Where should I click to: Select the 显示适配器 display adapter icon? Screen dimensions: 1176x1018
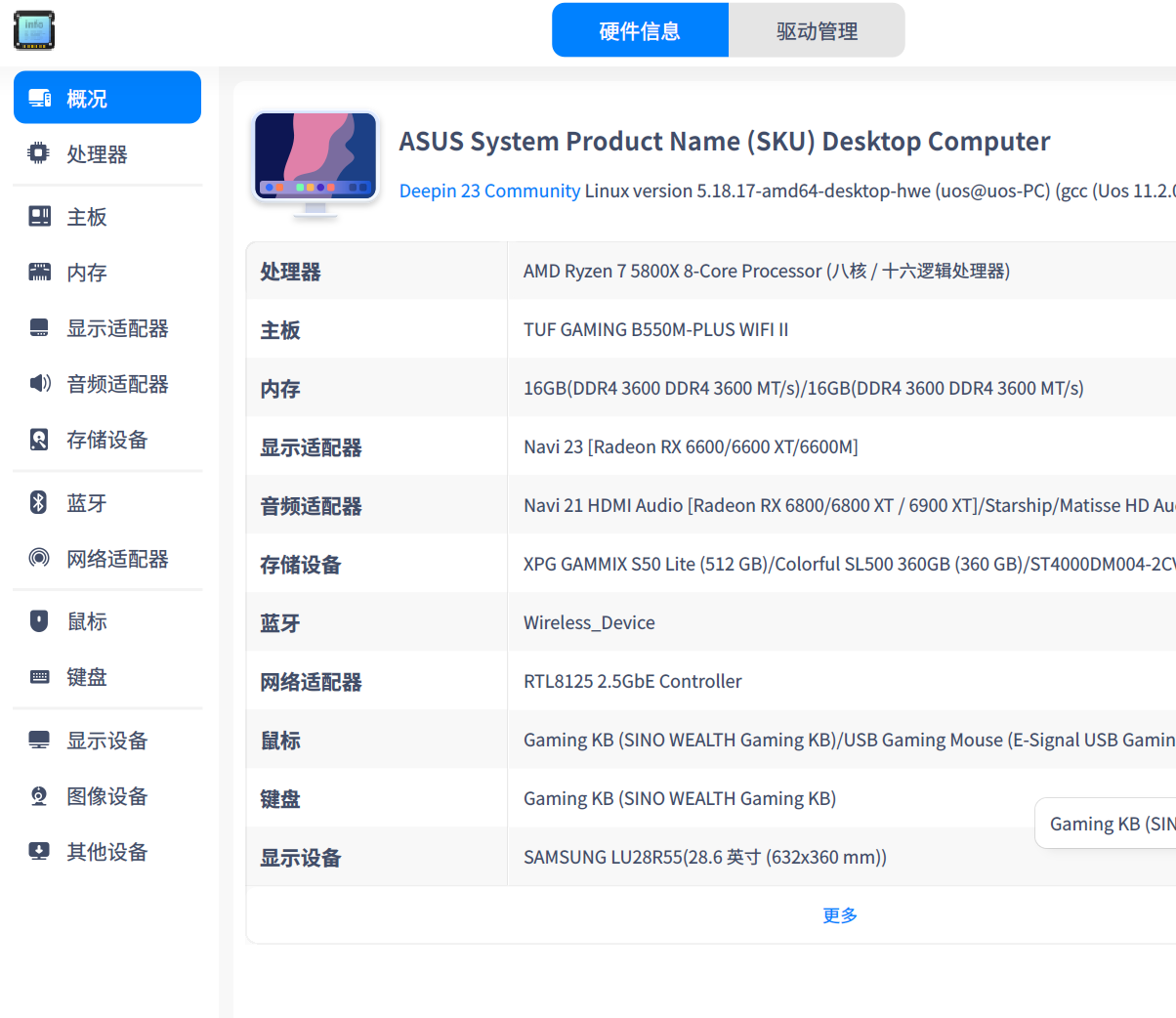coord(37,328)
